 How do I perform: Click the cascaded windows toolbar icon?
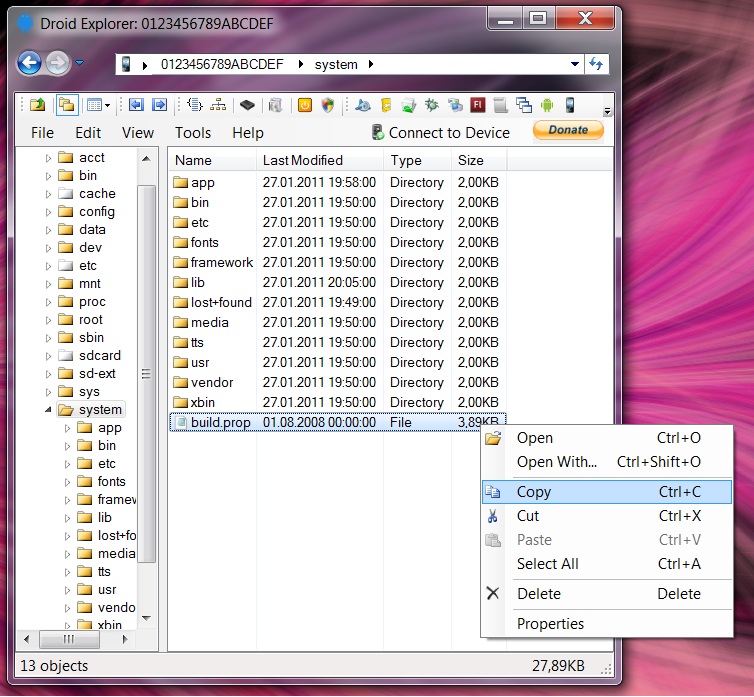point(524,104)
